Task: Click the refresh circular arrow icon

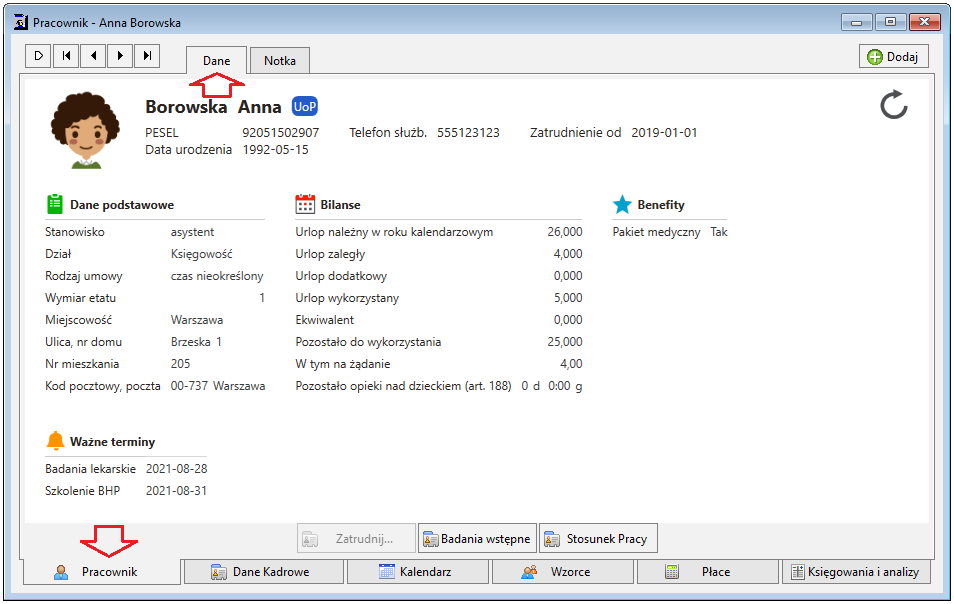Action: click(894, 105)
